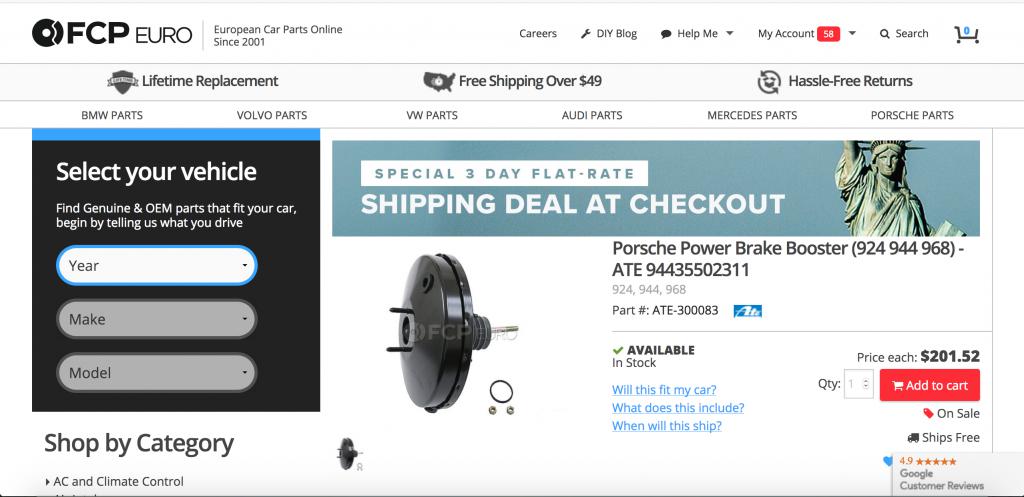Open the BMW PARTS menu
1024x497 pixels.
112,116
